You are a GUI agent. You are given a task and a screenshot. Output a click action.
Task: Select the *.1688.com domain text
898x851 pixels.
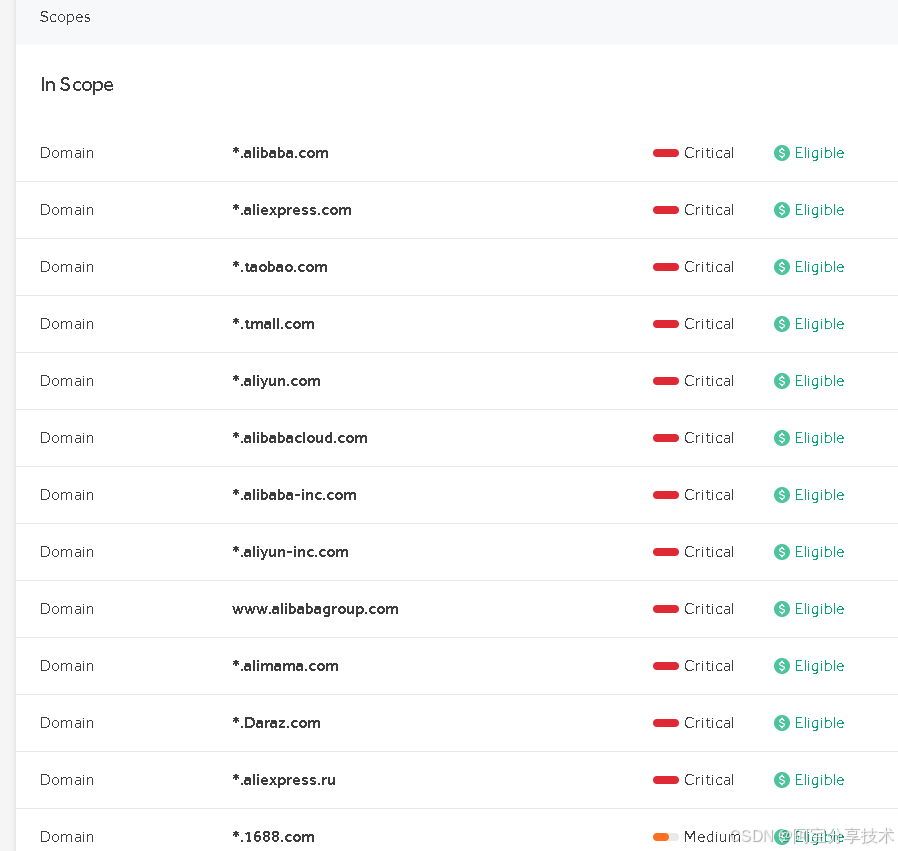273,837
